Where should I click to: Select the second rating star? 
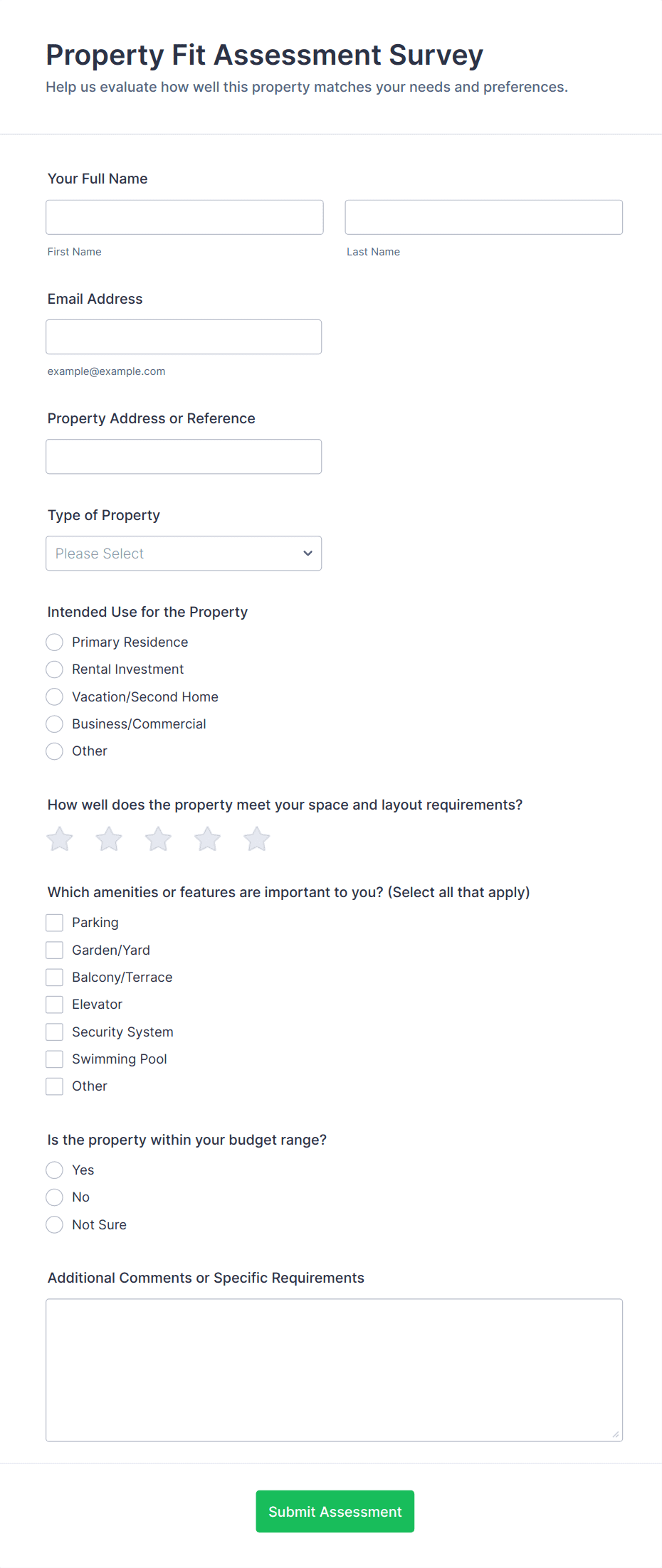109,839
